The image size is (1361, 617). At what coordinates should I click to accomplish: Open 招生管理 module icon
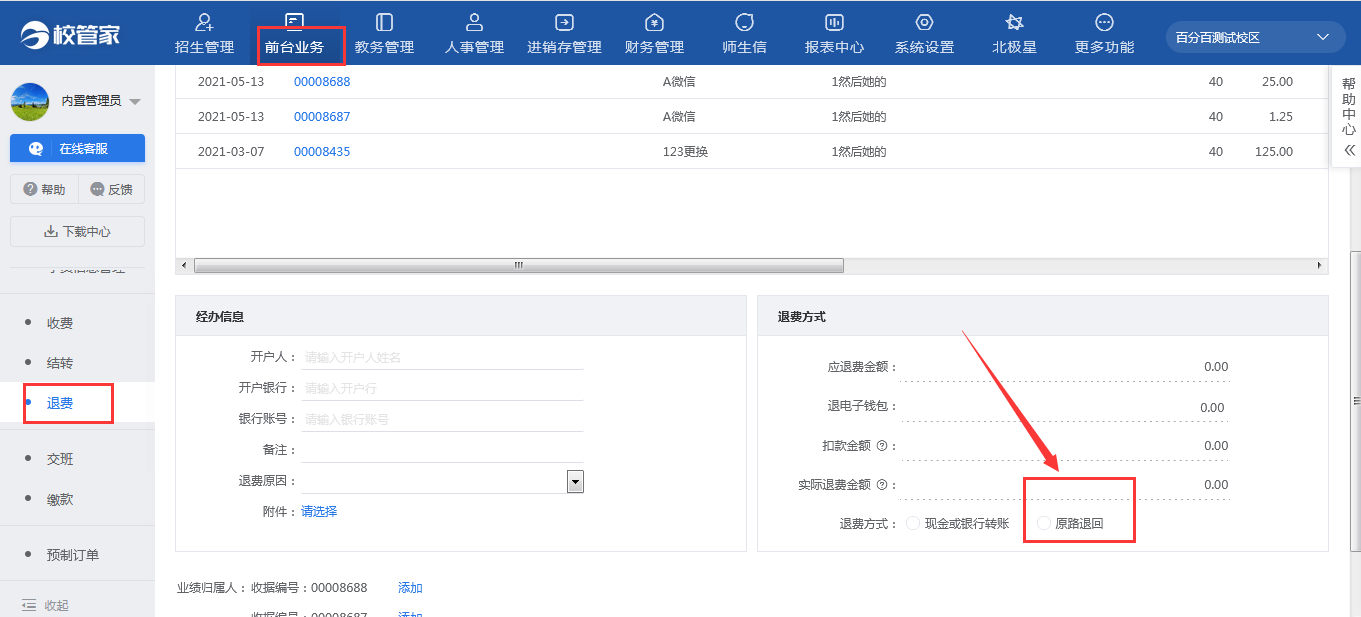point(204,22)
